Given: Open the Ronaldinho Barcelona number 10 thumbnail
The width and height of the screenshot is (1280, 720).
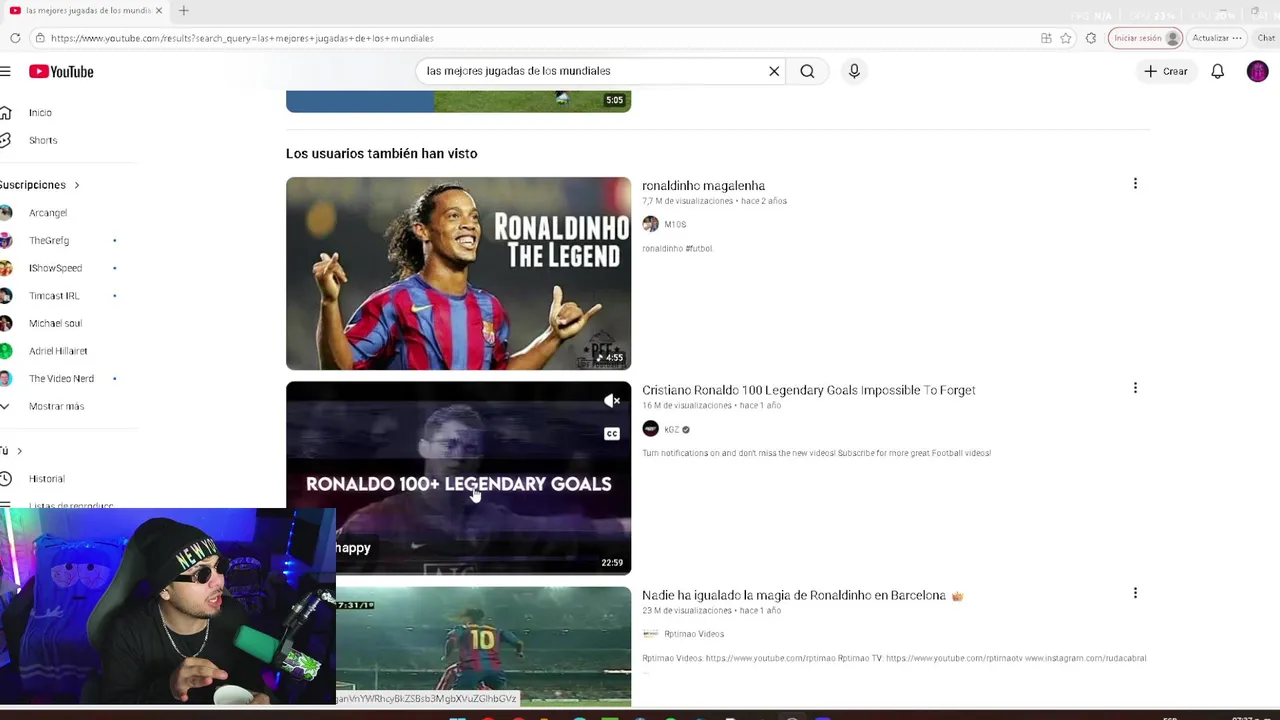Looking at the screenshot, I should pyautogui.click(x=483, y=646).
